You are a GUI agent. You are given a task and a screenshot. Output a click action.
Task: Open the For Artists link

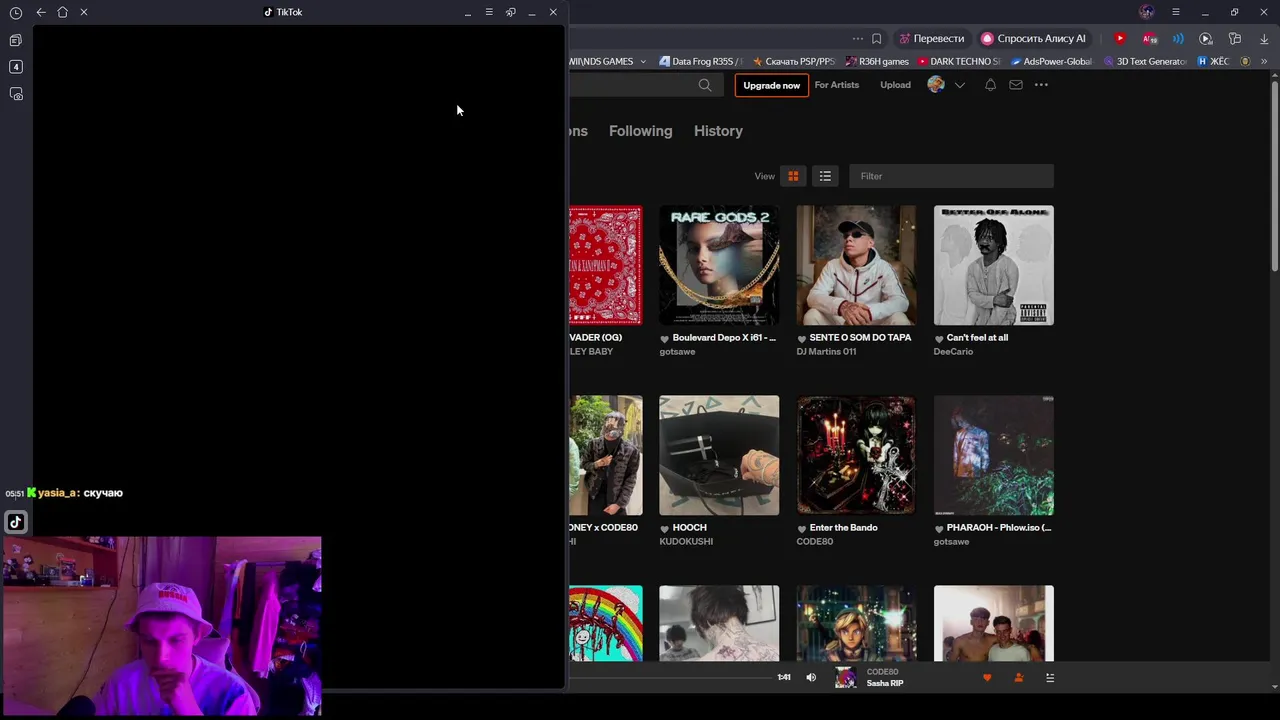(837, 85)
